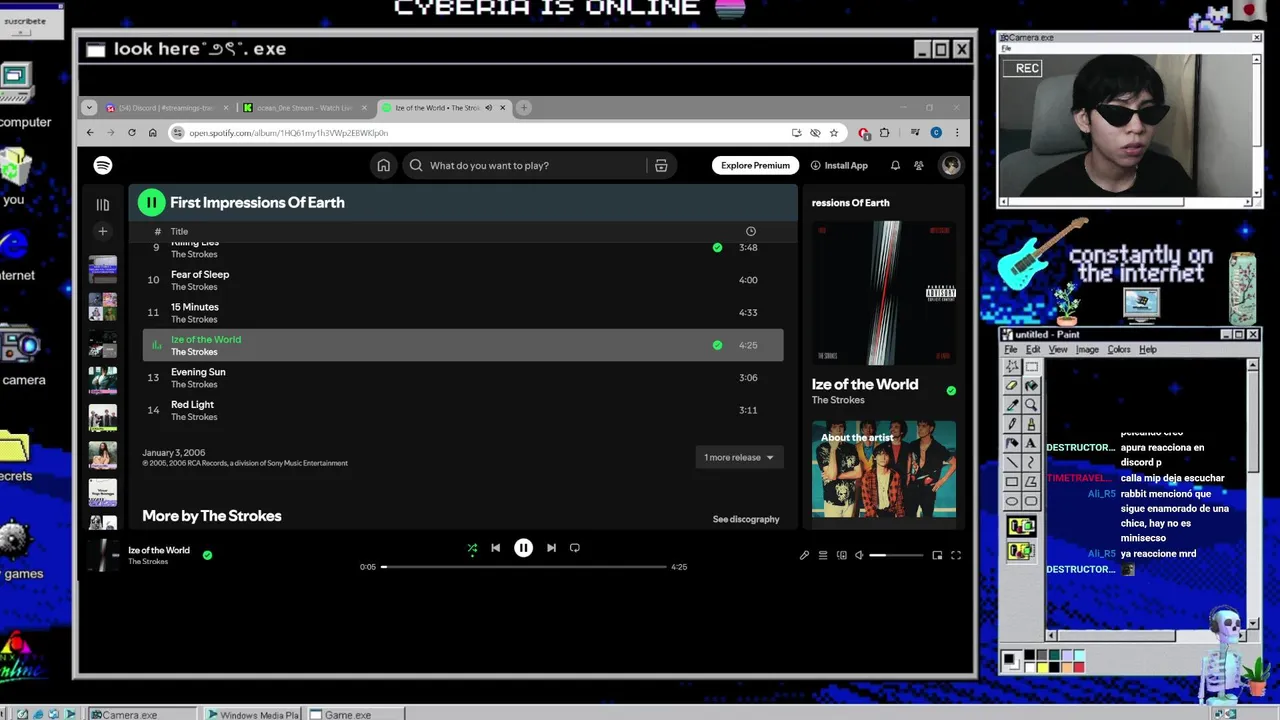This screenshot has width=1280, height=720.
Task: Open Paint Colors menu
Action: pos(1119,350)
